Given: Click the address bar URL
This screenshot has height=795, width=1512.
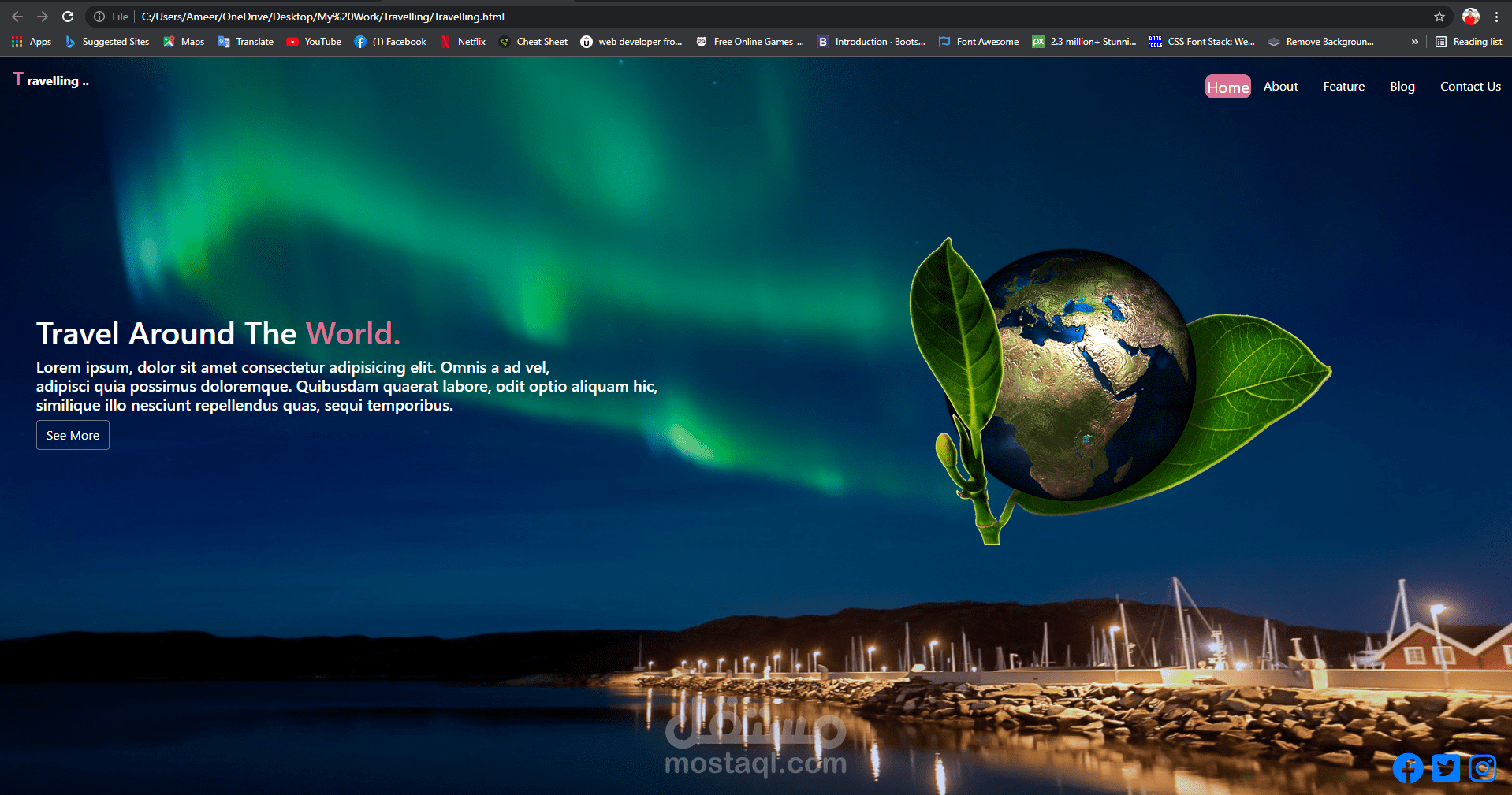Looking at the screenshot, I should (x=322, y=17).
